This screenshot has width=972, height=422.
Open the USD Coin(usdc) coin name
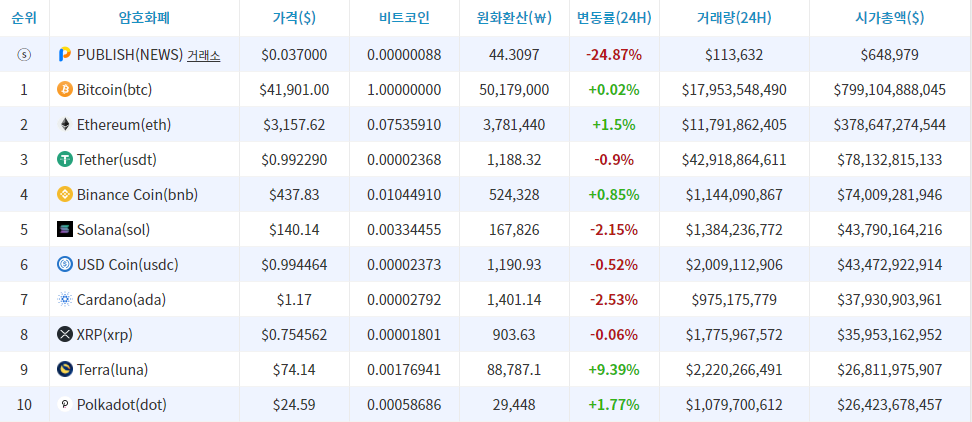[x=127, y=265]
